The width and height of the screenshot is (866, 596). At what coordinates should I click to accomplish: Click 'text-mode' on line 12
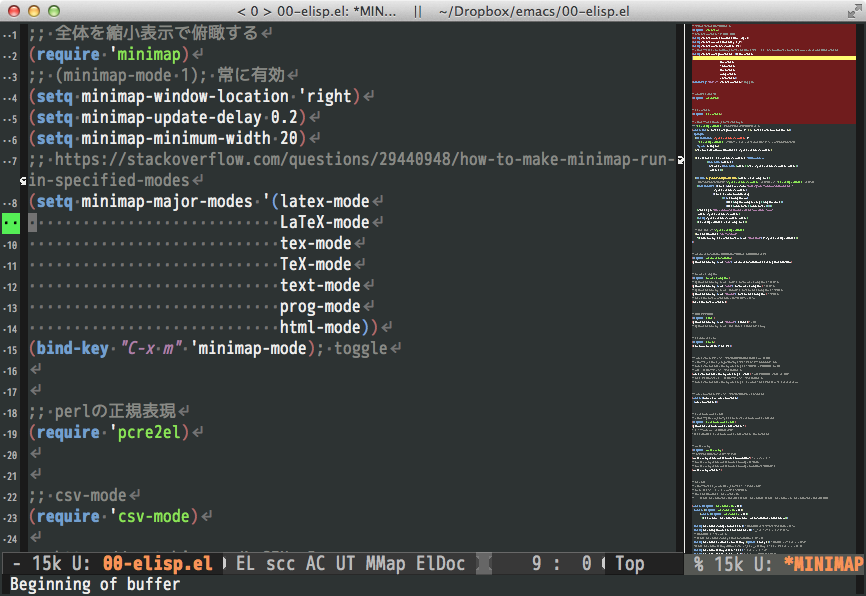click(x=320, y=286)
